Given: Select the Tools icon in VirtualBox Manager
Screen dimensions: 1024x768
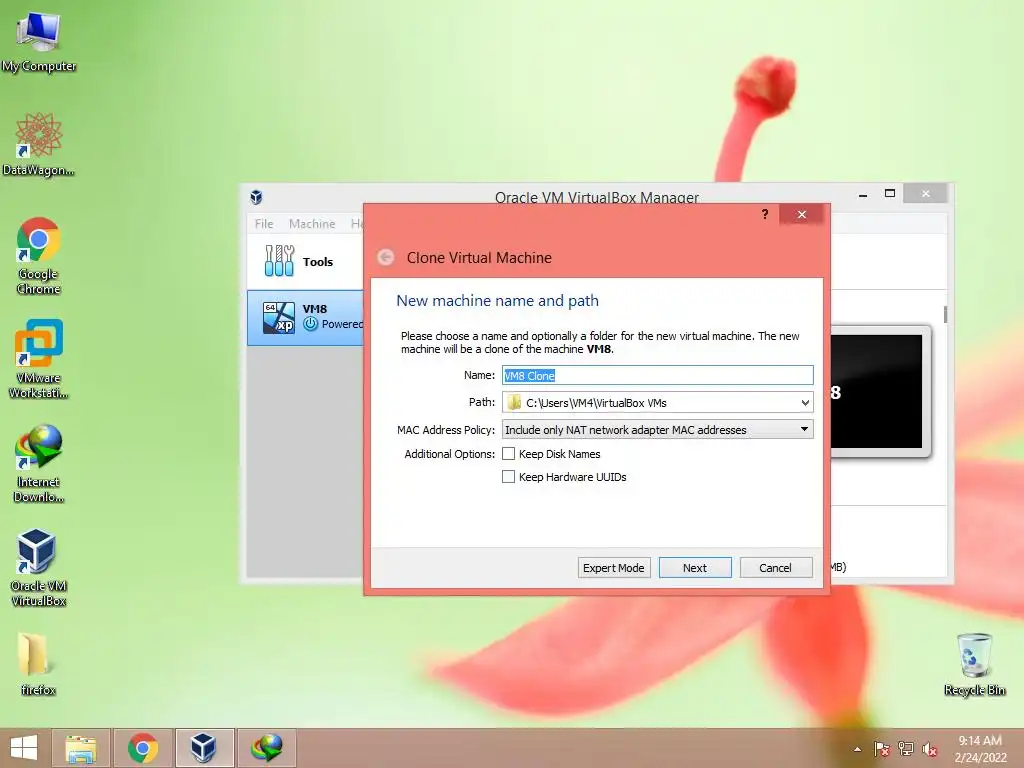Looking at the screenshot, I should pos(280,261).
